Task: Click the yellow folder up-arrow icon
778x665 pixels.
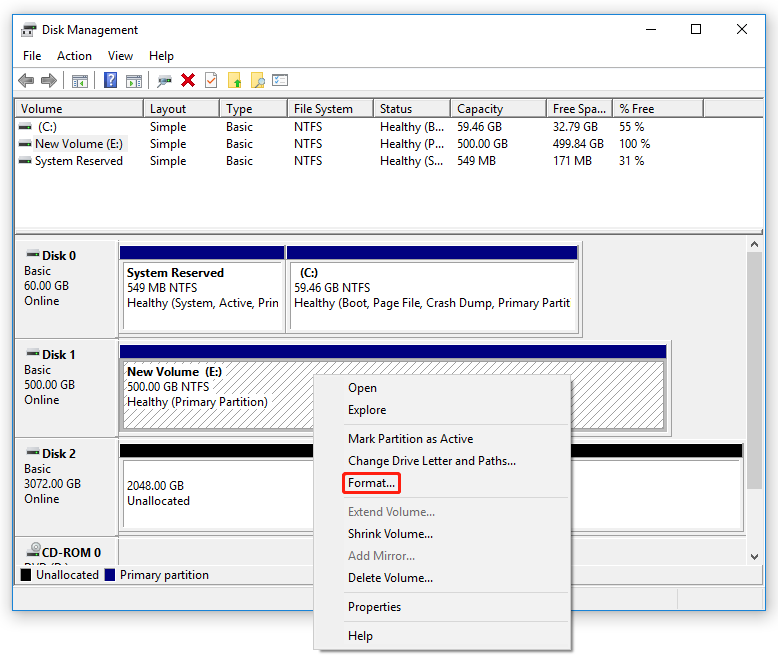Action: pos(235,80)
